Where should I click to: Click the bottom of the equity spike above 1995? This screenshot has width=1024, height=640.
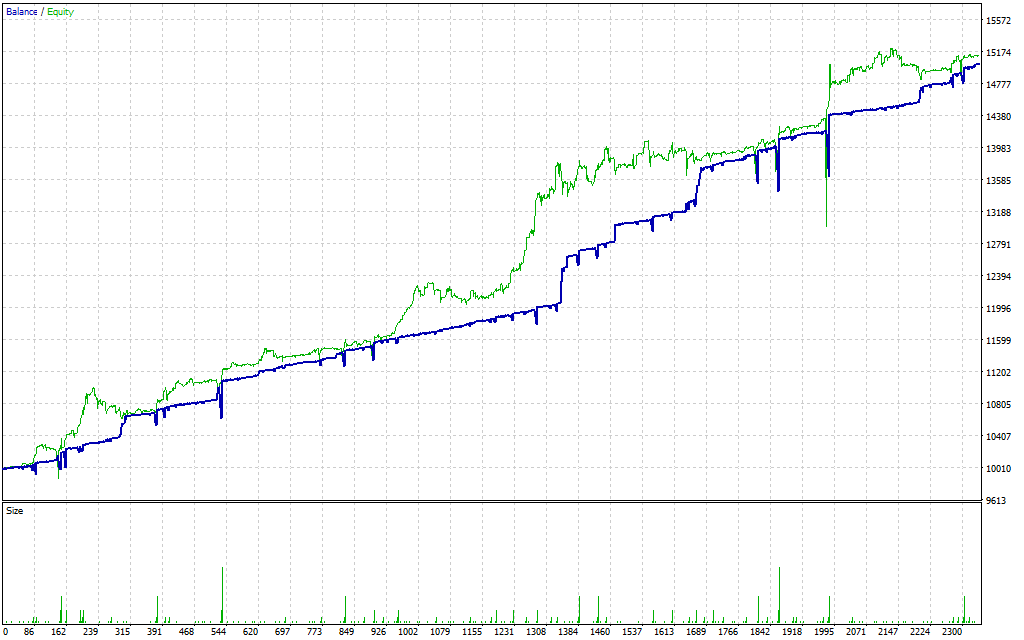pos(826,224)
